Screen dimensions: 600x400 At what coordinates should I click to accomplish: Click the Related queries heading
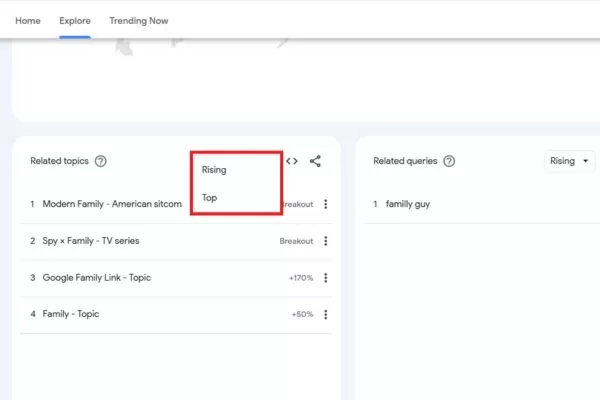(405, 161)
